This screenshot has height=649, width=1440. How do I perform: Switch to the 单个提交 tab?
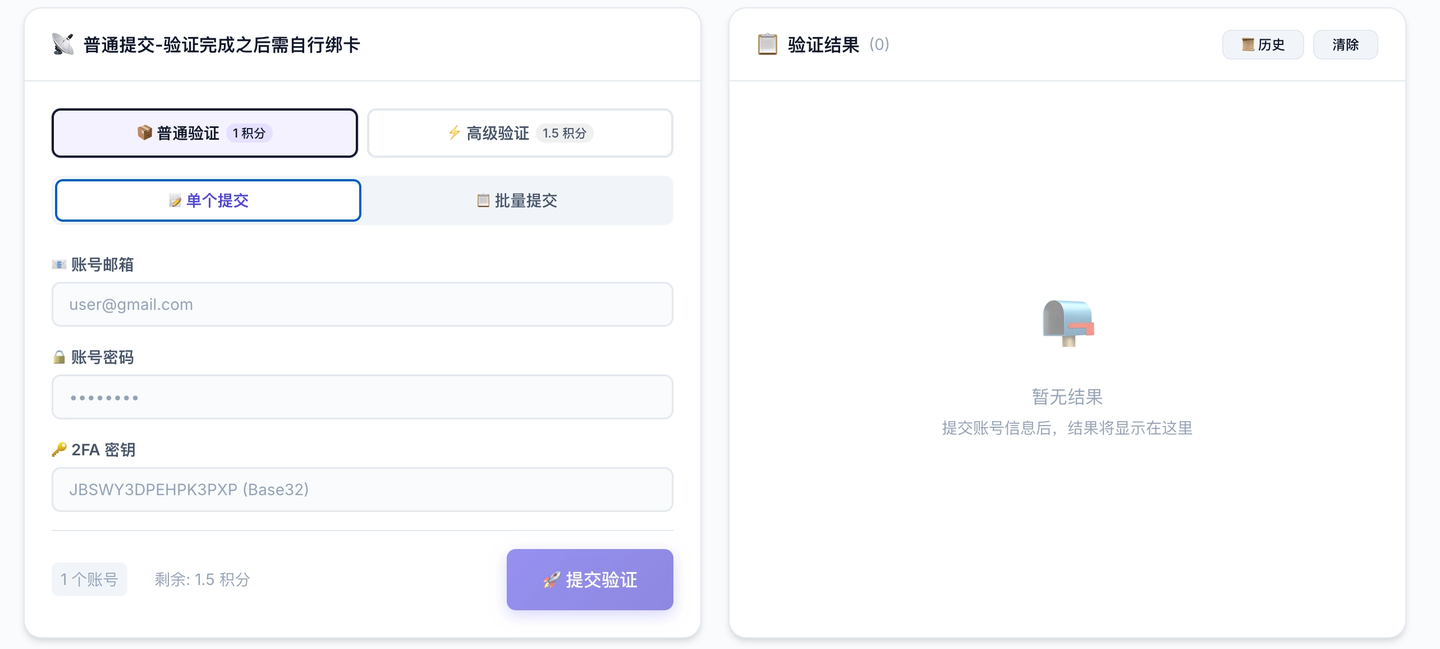[208, 200]
